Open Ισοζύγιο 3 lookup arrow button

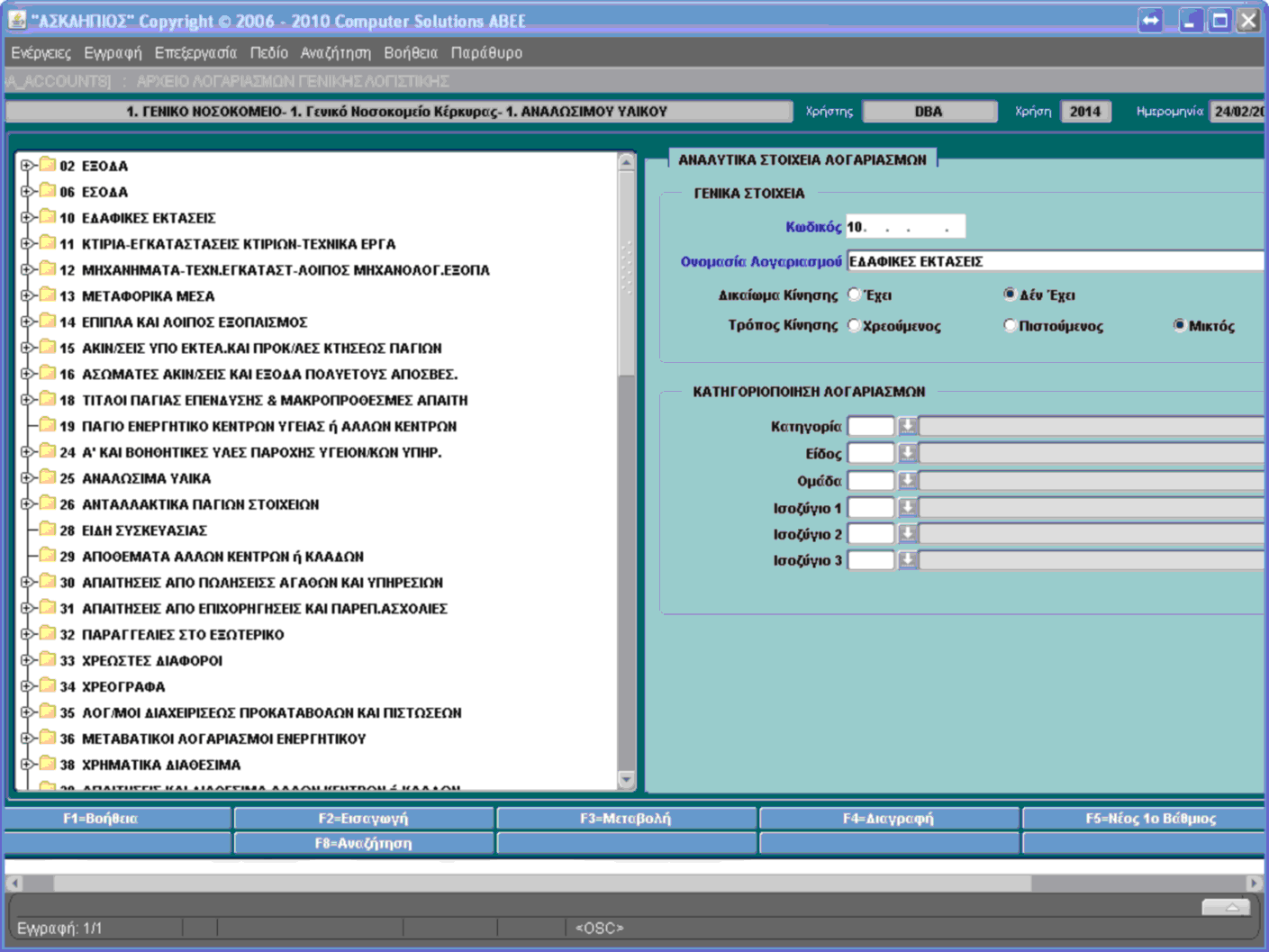pos(907,560)
